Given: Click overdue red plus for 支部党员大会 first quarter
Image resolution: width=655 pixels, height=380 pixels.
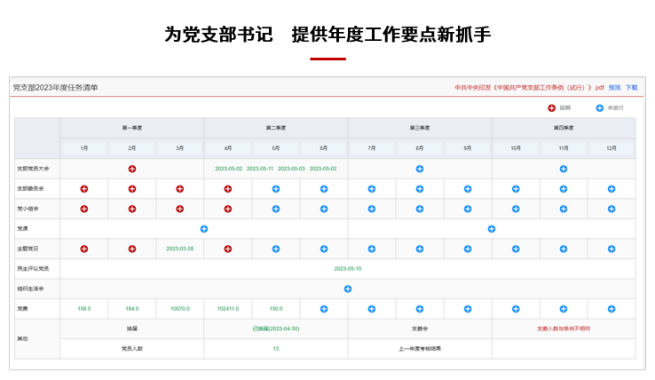Looking at the screenshot, I should click(132, 169).
